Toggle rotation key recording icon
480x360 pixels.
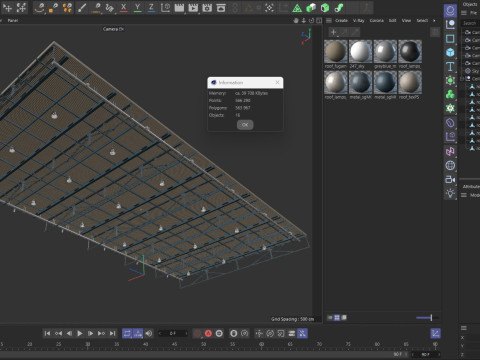pos(270,333)
